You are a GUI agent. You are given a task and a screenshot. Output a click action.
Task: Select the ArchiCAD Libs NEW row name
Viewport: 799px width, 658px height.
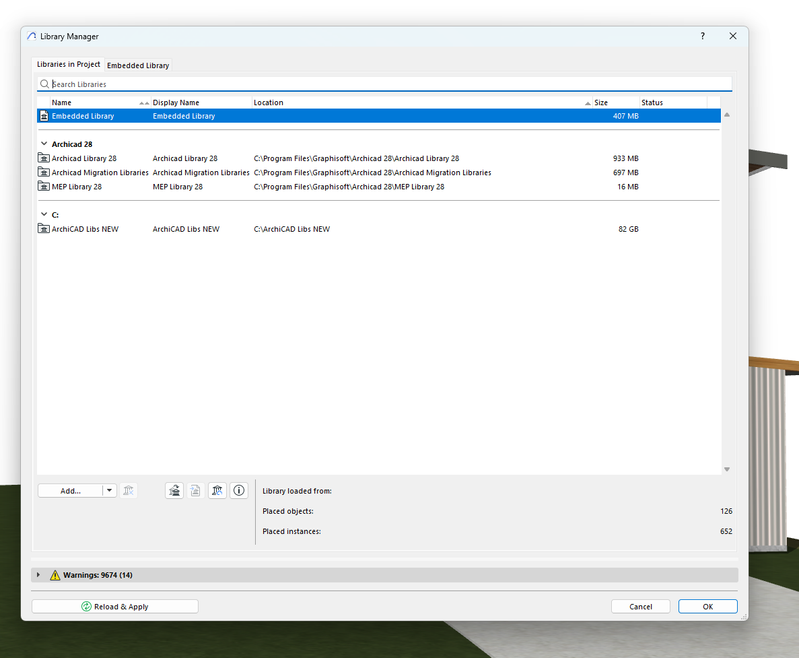85,229
